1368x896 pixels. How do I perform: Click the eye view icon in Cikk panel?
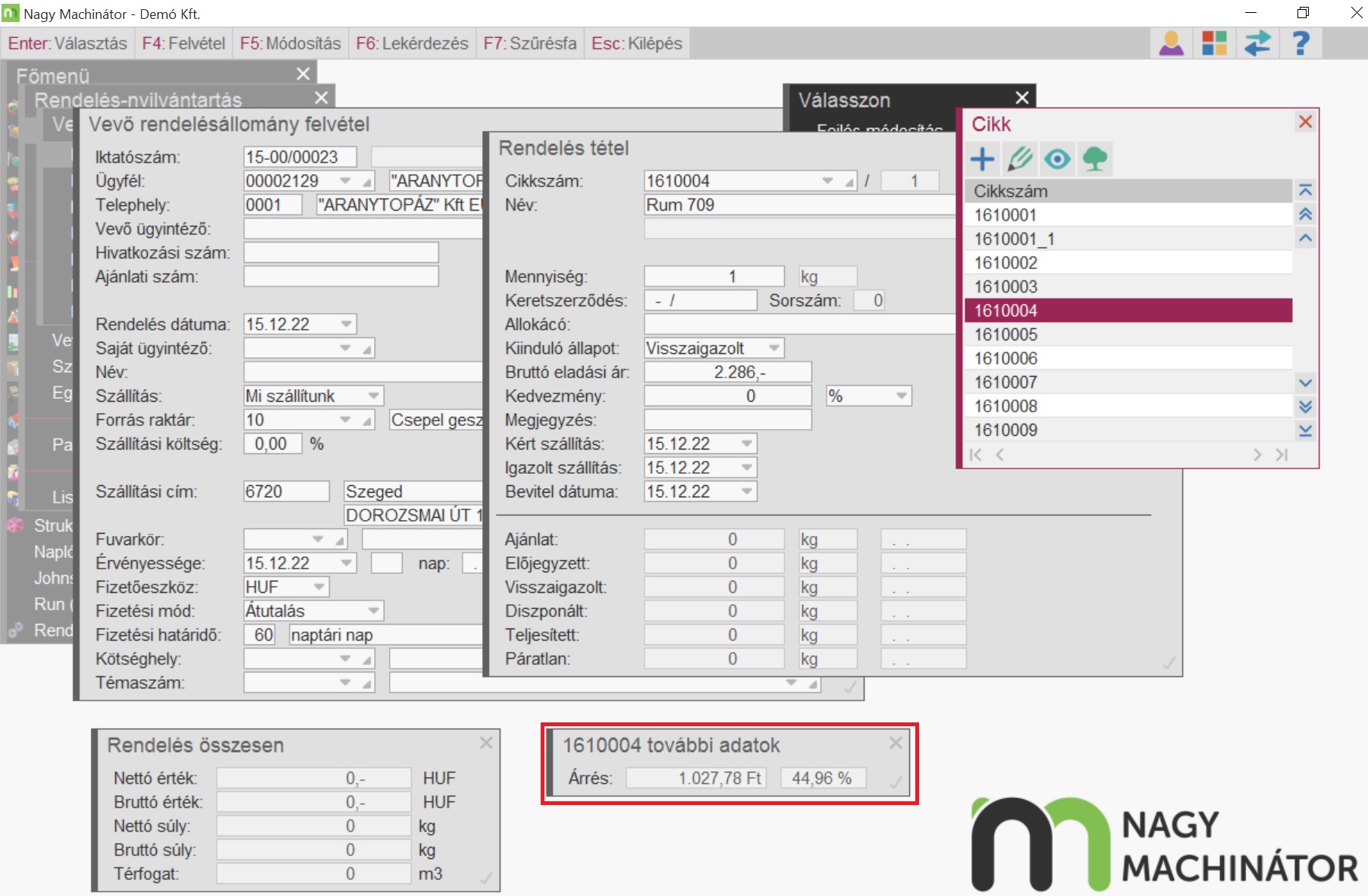[1057, 159]
